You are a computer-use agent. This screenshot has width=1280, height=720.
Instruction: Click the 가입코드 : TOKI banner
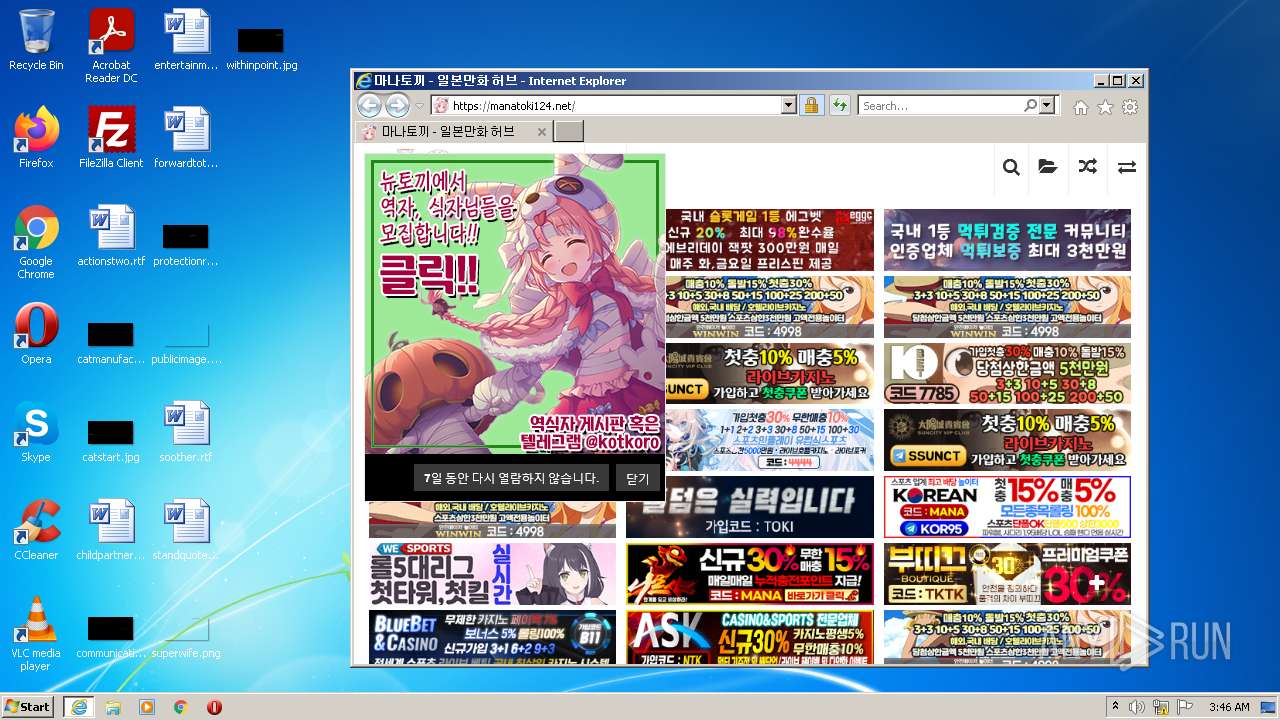pyautogui.click(x=749, y=507)
